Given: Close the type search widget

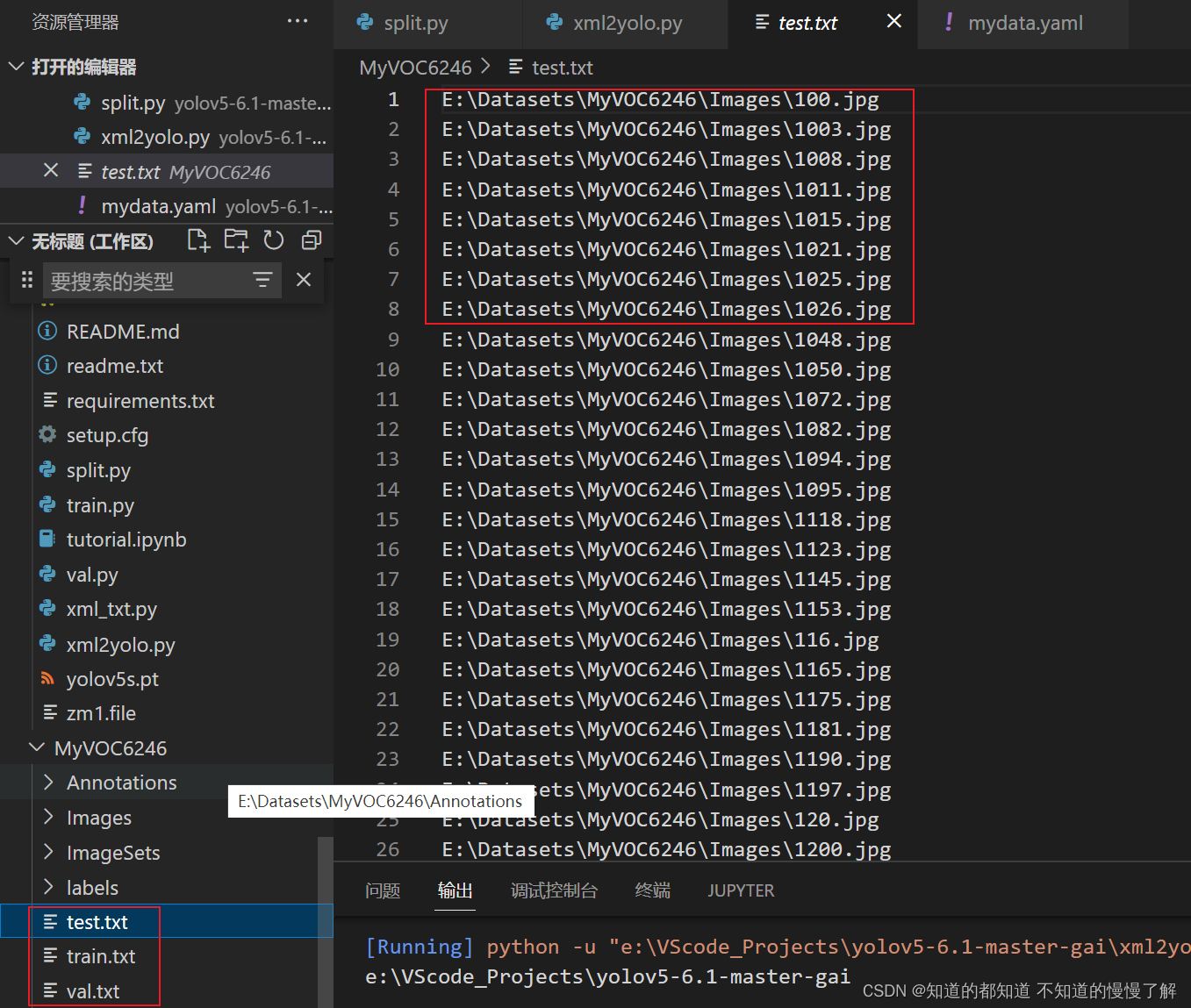Looking at the screenshot, I should (304, 280).
